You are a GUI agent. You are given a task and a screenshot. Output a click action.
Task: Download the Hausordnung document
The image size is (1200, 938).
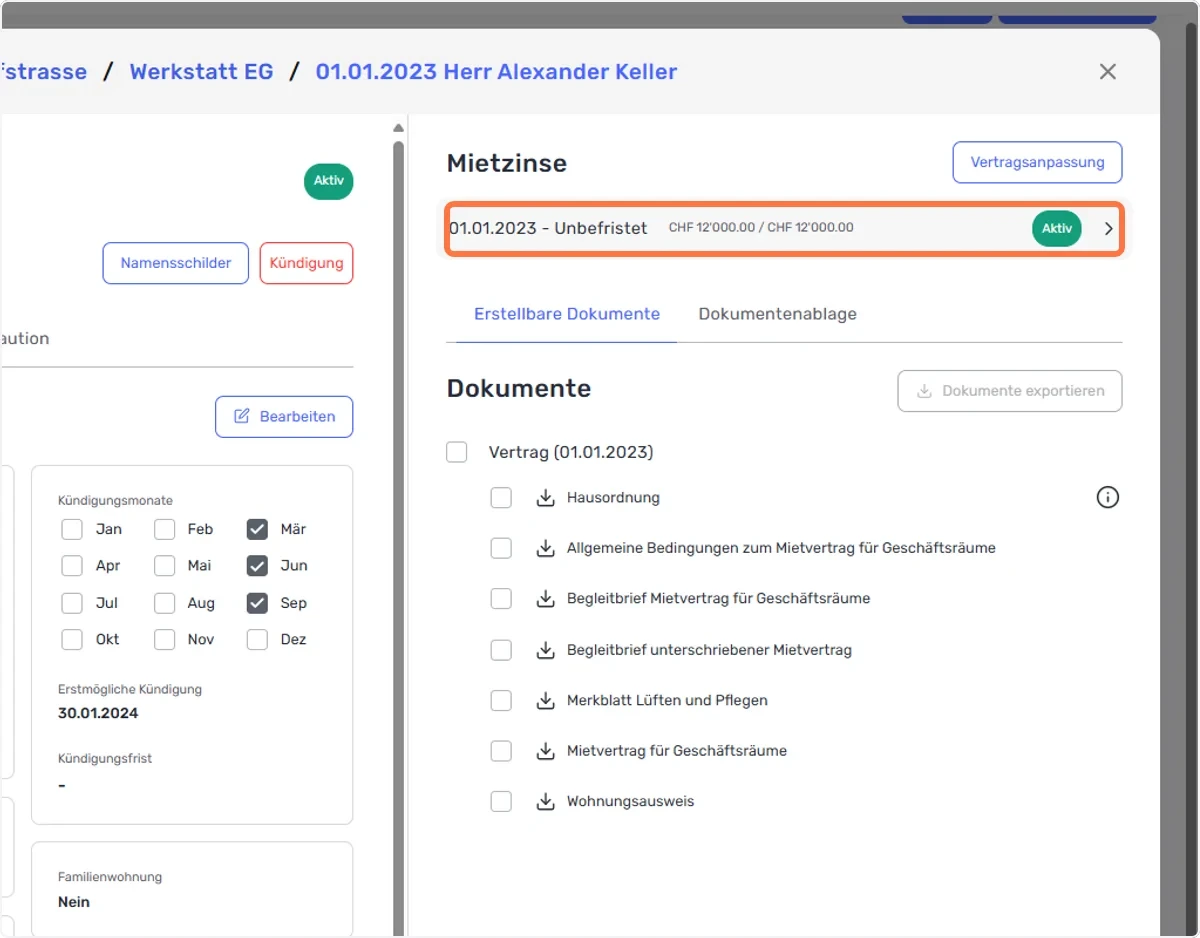click(545, 498)
